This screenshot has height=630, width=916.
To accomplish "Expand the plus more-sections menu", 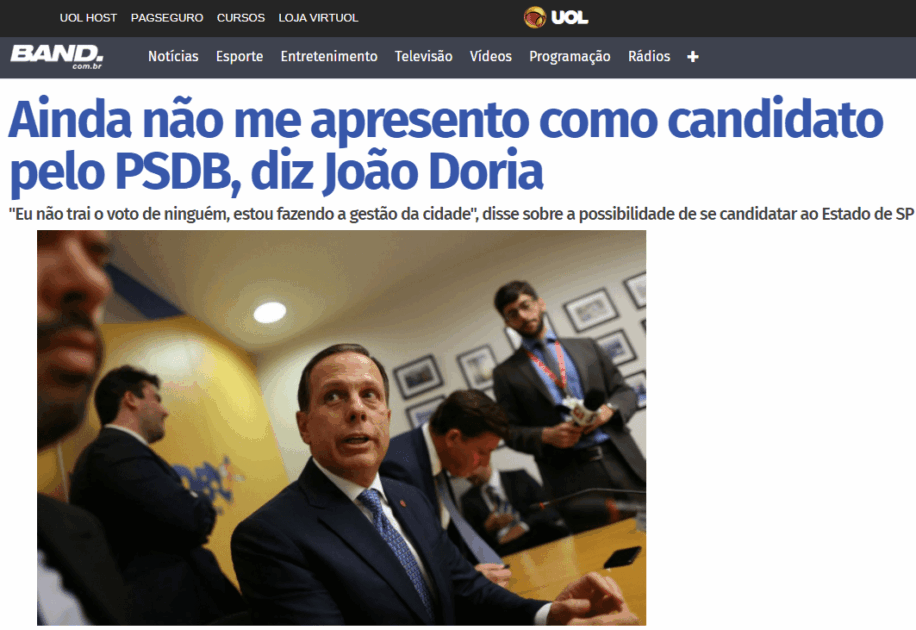I will pos(693,57).
